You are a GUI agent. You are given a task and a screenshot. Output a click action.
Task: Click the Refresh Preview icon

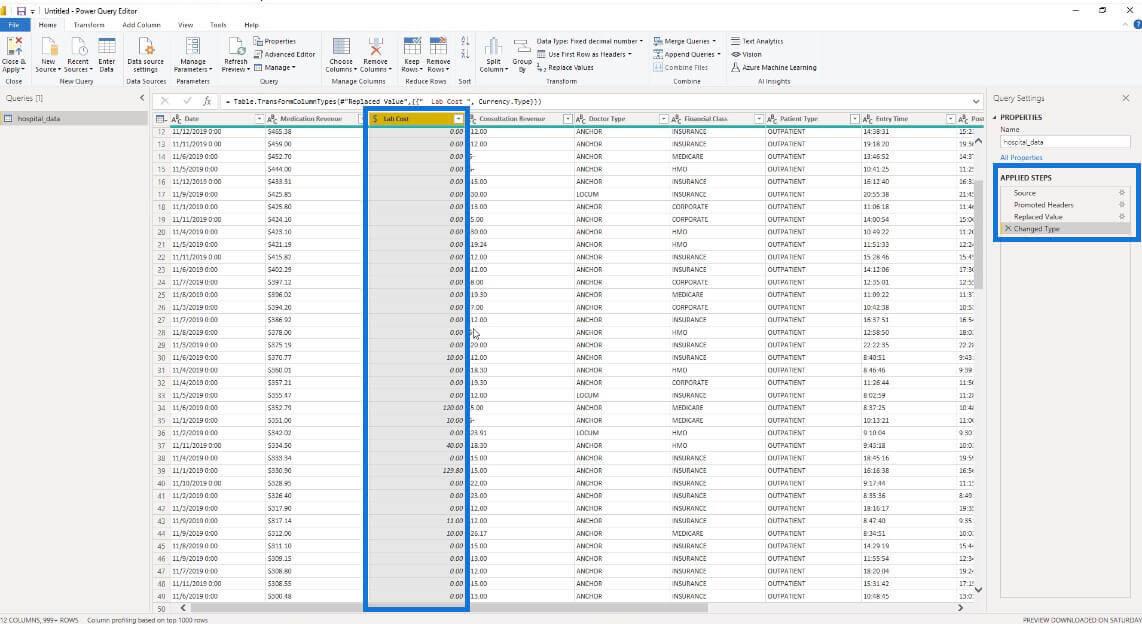pos(235,46)
